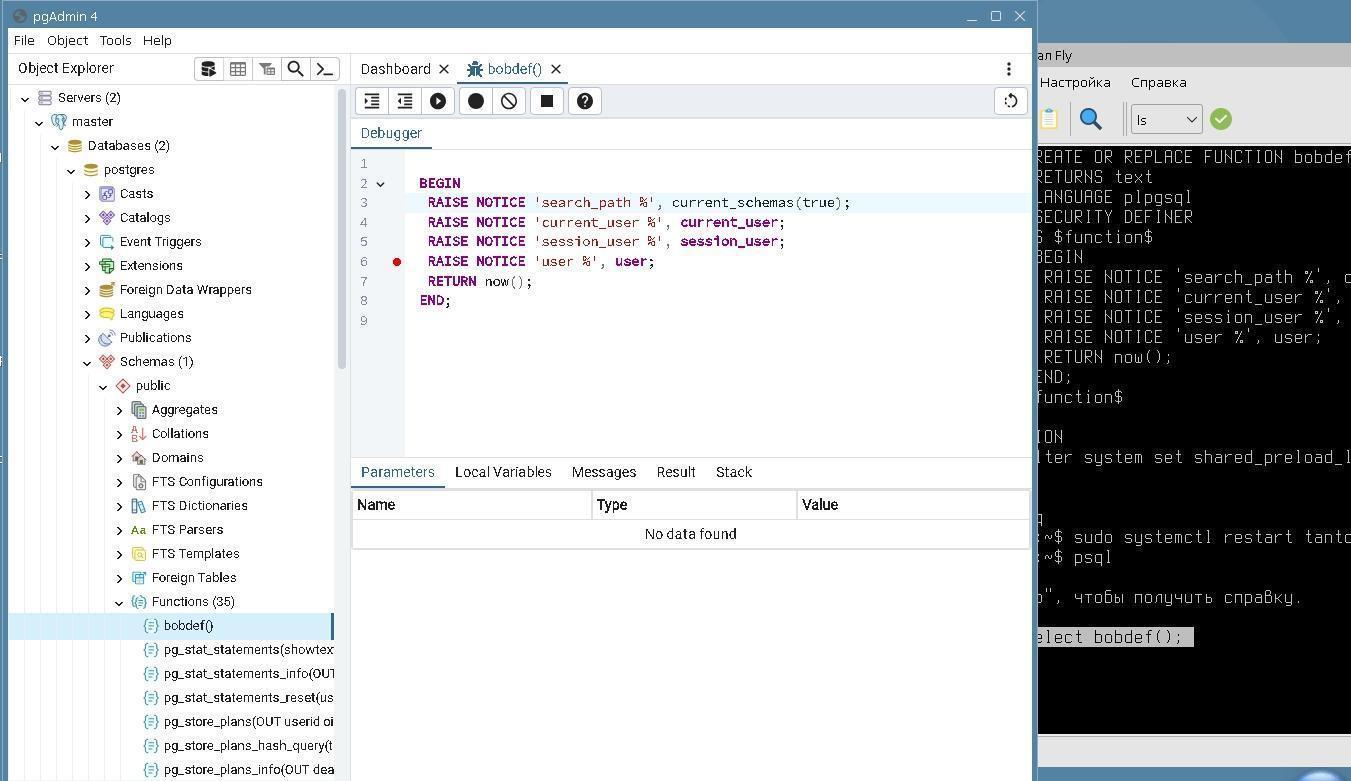Stop the debugging session
Screen dimensions: 1351x781
[547, 101]
